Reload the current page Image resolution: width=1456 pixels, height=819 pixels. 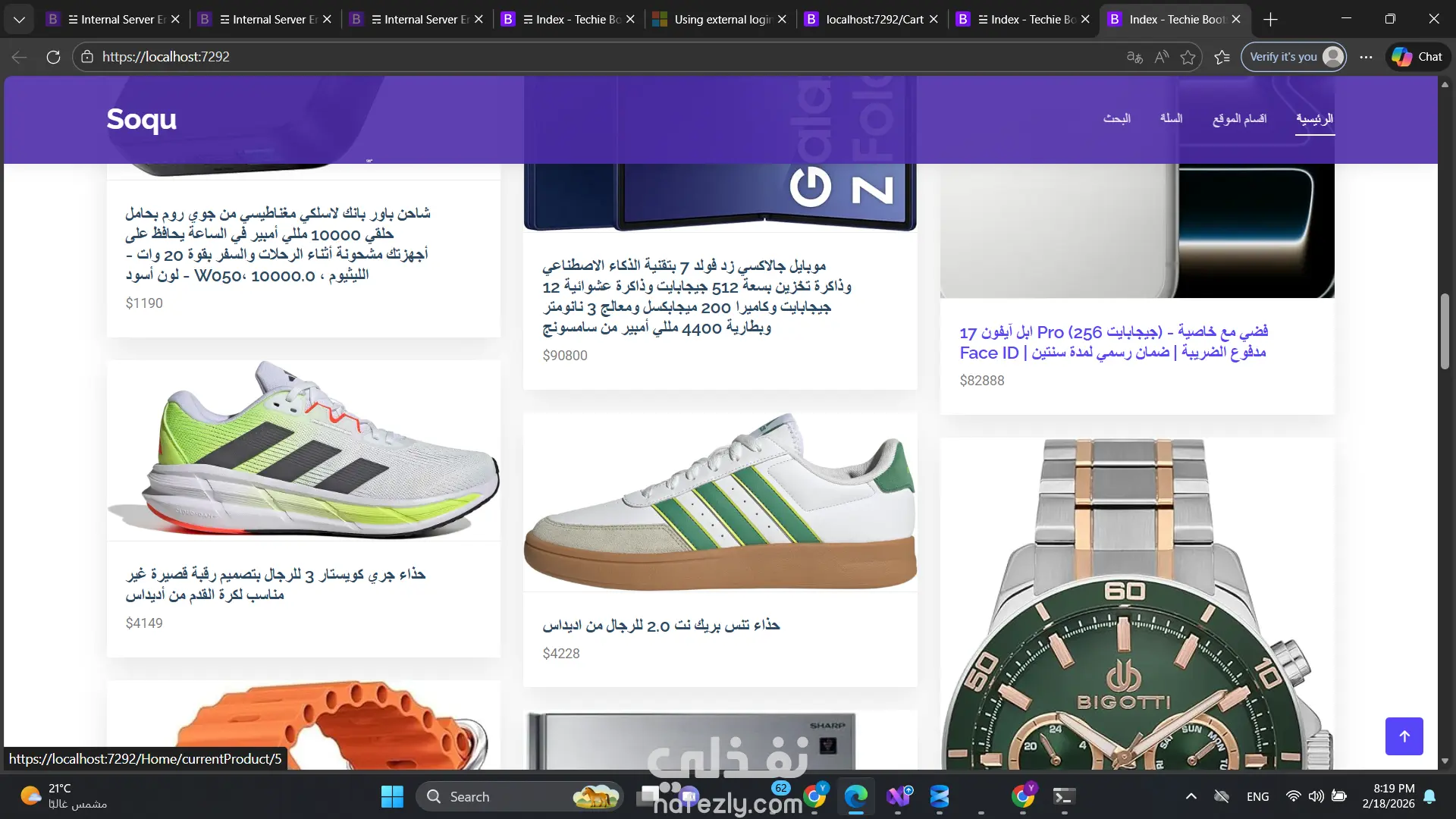[53, 57]
